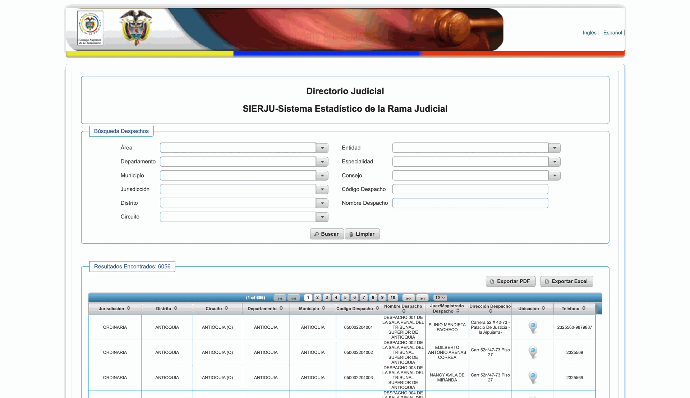The height and width of the screenshot is (398, 690).
Task: Switch language to Español
Action: coord(613,33)
